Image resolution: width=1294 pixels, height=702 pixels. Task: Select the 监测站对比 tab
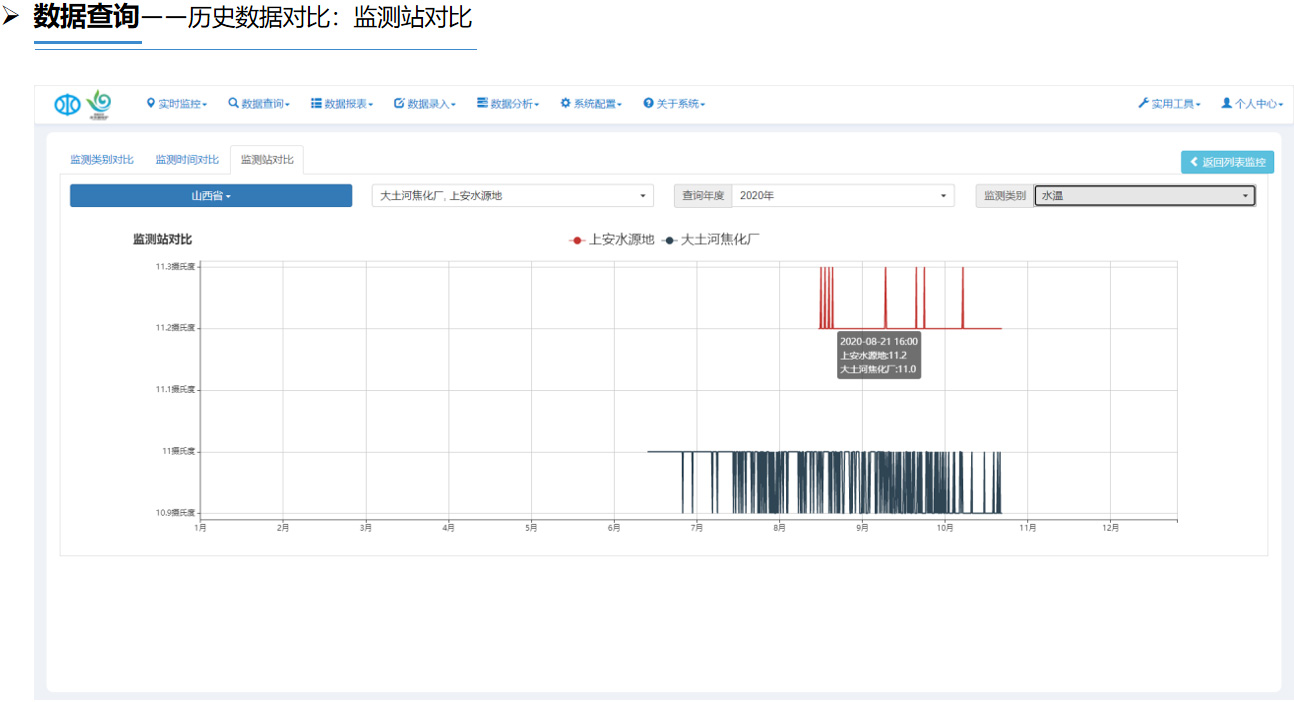point(267,160)
